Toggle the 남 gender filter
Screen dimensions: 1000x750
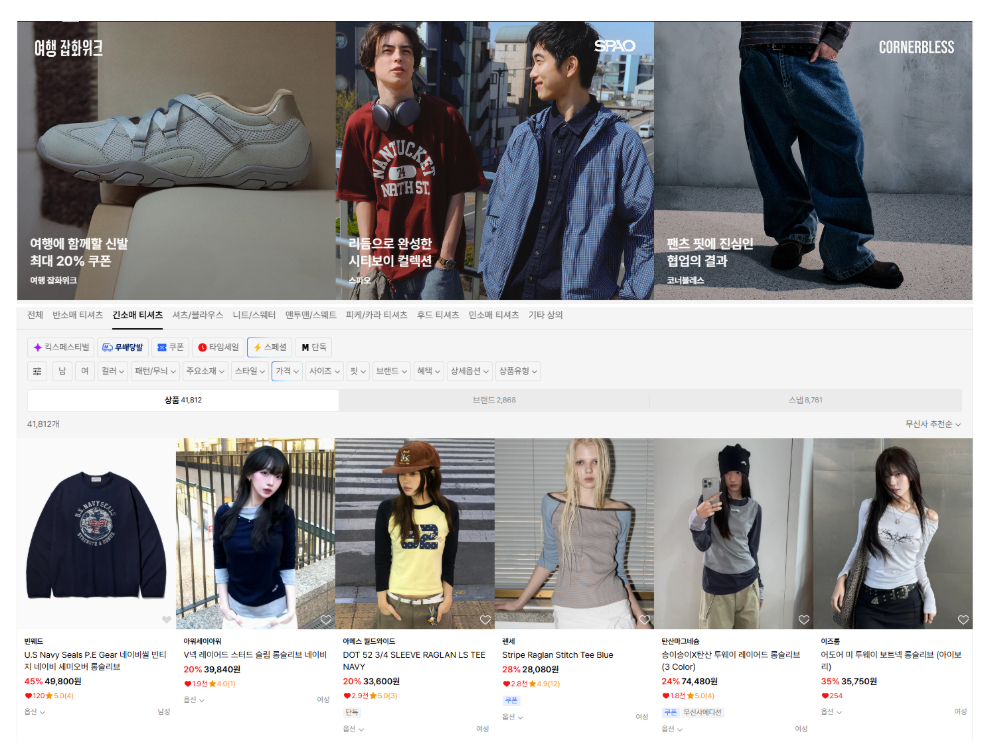(x=62, y=371)
